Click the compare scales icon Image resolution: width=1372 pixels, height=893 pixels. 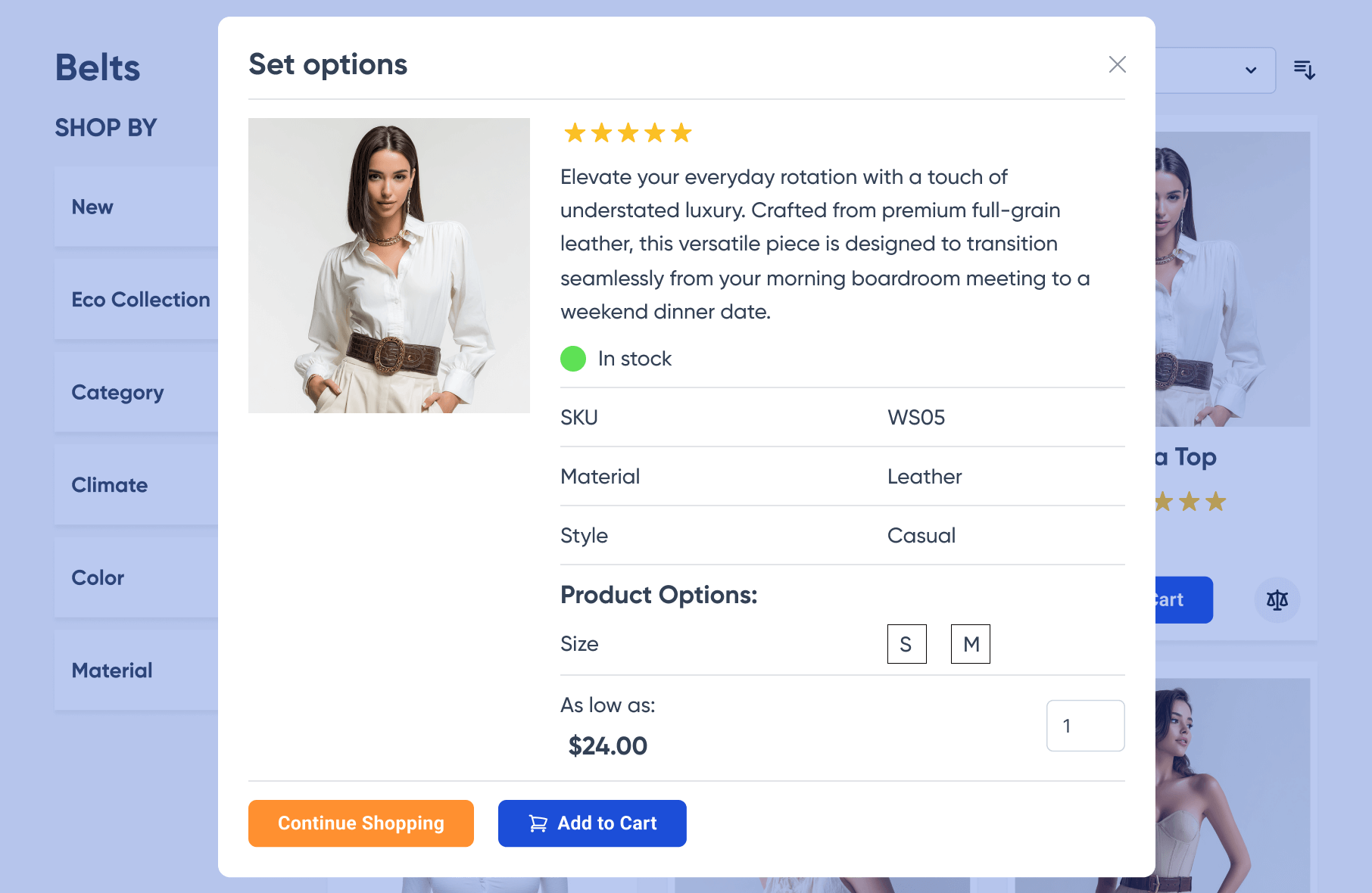pyautogui.click(x=1277, y=600)
